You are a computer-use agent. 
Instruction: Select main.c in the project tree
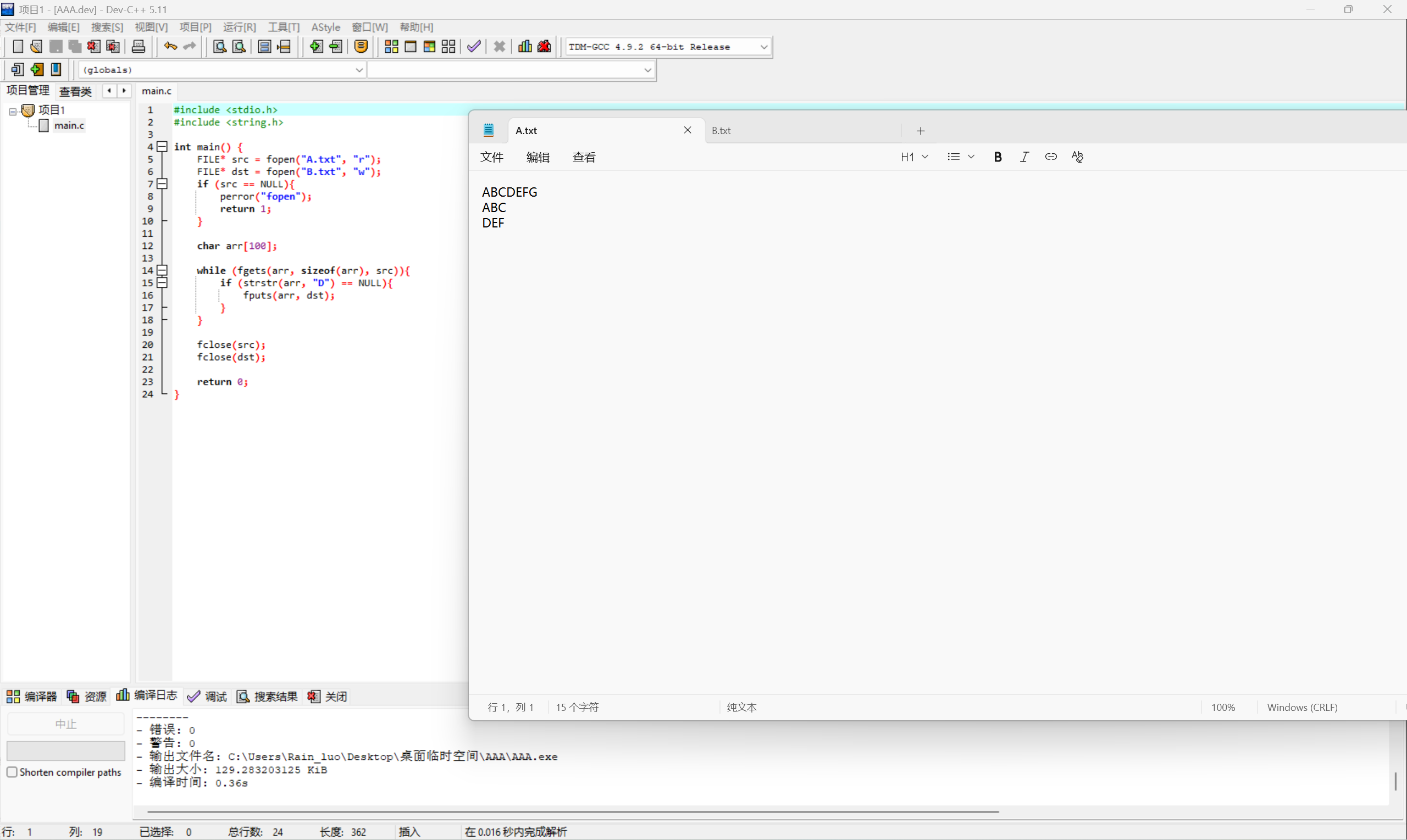tap(69, 126)
